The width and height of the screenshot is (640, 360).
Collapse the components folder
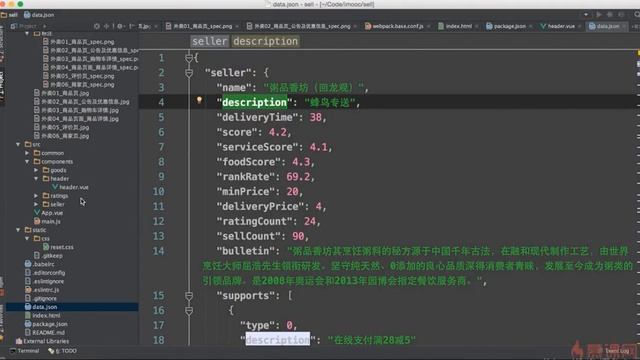pos(27,162)
